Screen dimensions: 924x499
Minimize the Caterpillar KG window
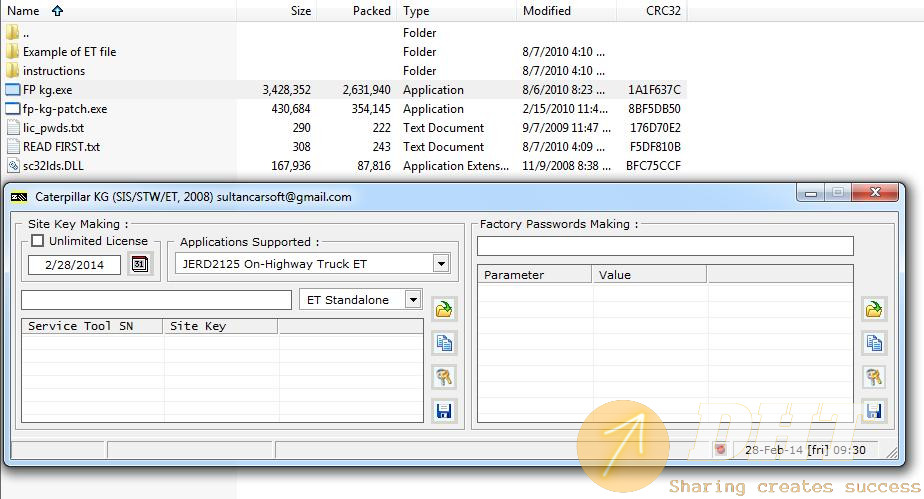[811, 193]
